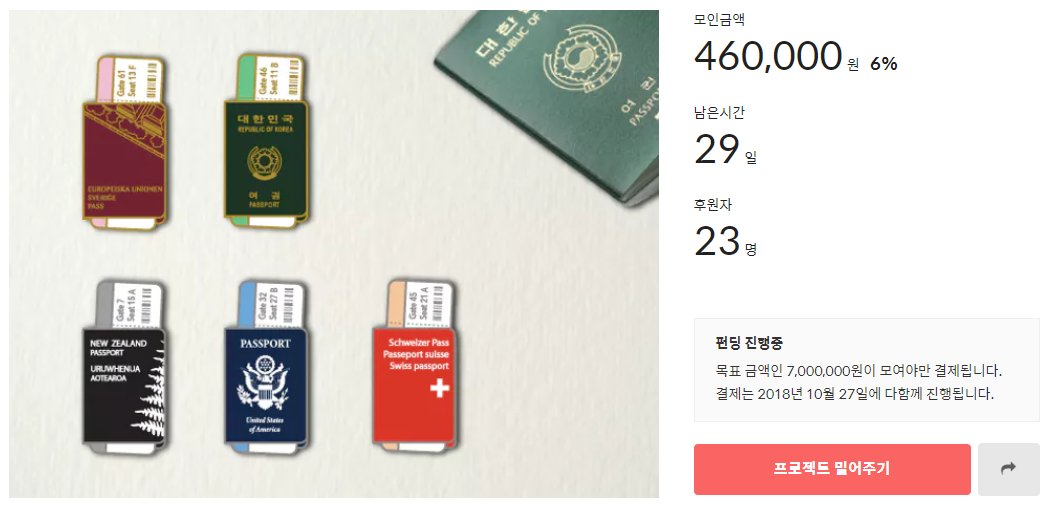The height and width of the screenshot is (507, 1052).
Task: Click the 460,000 raised amount figure
Action: pos(768,56)
